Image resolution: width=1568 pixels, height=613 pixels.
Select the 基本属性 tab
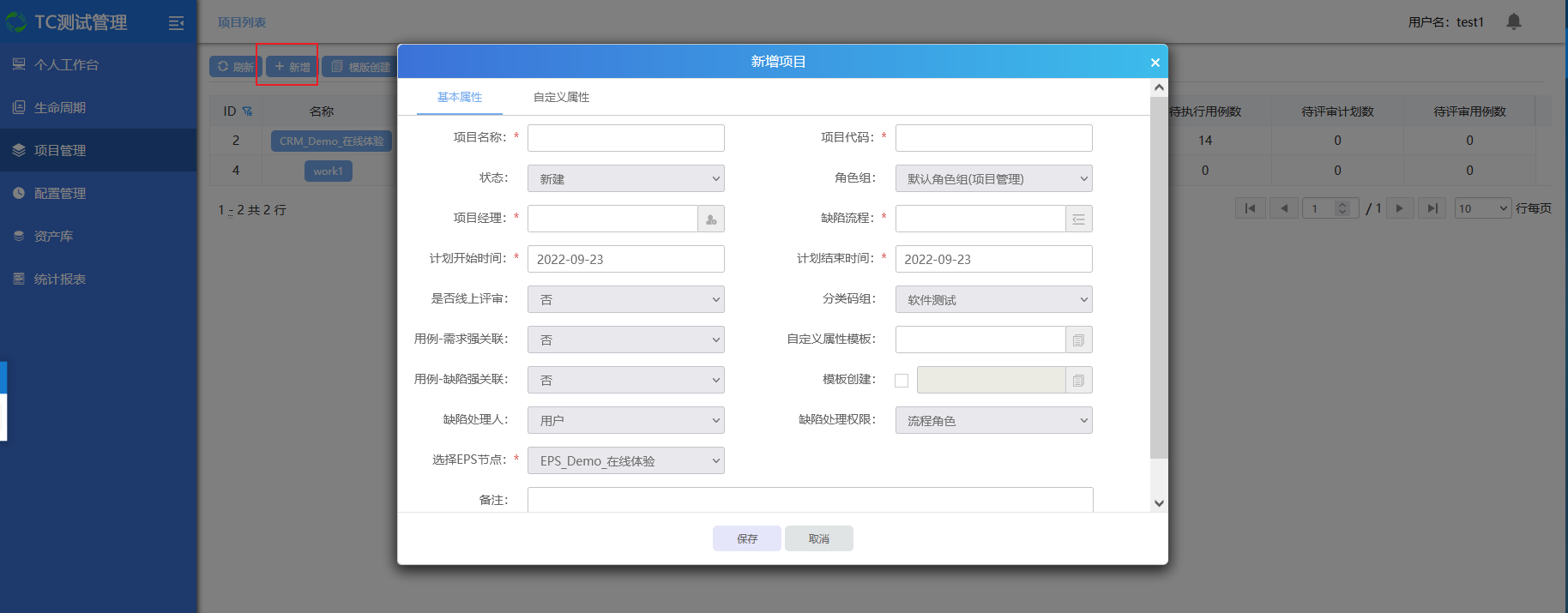point(460,98)
